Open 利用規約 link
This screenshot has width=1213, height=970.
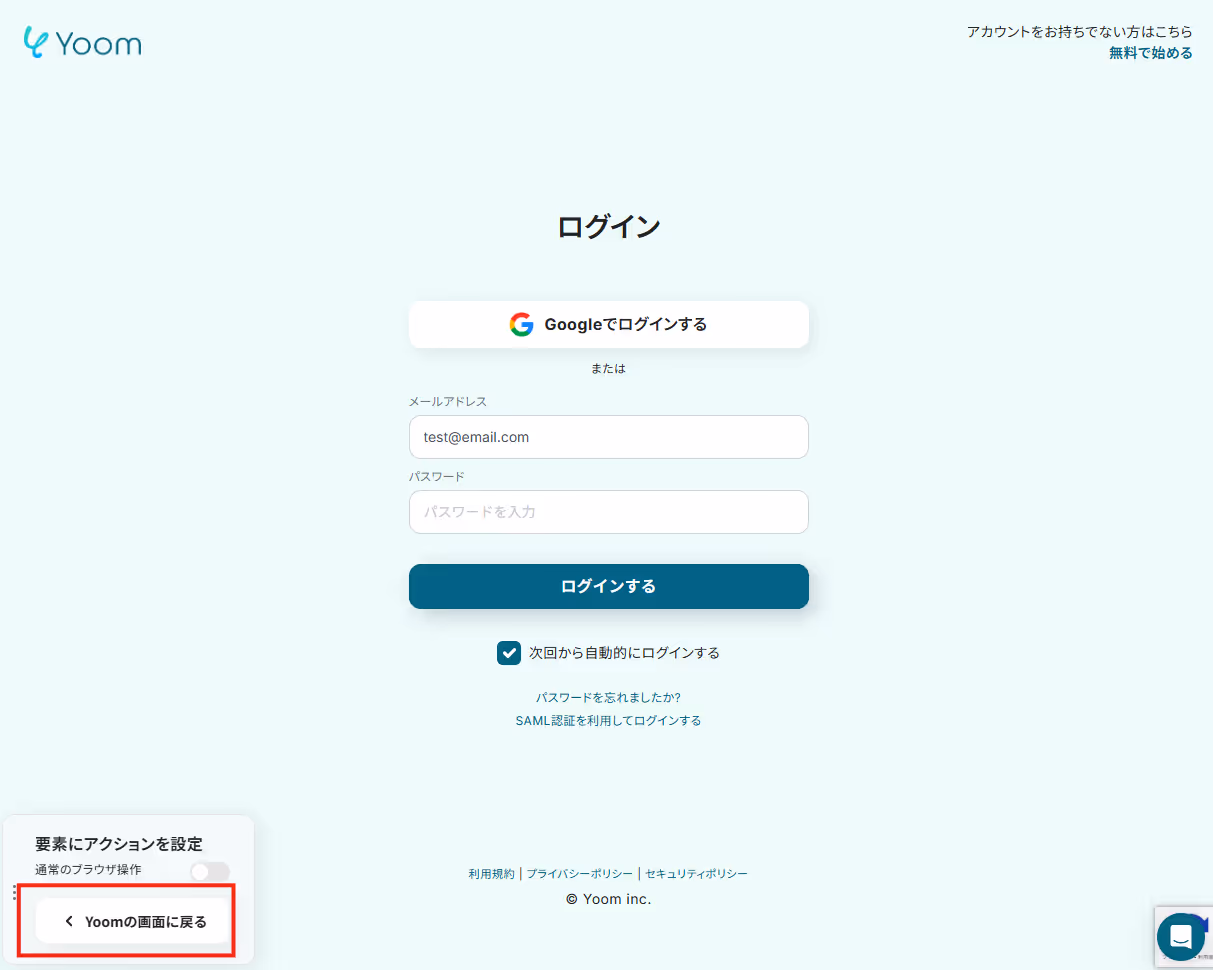491,873
